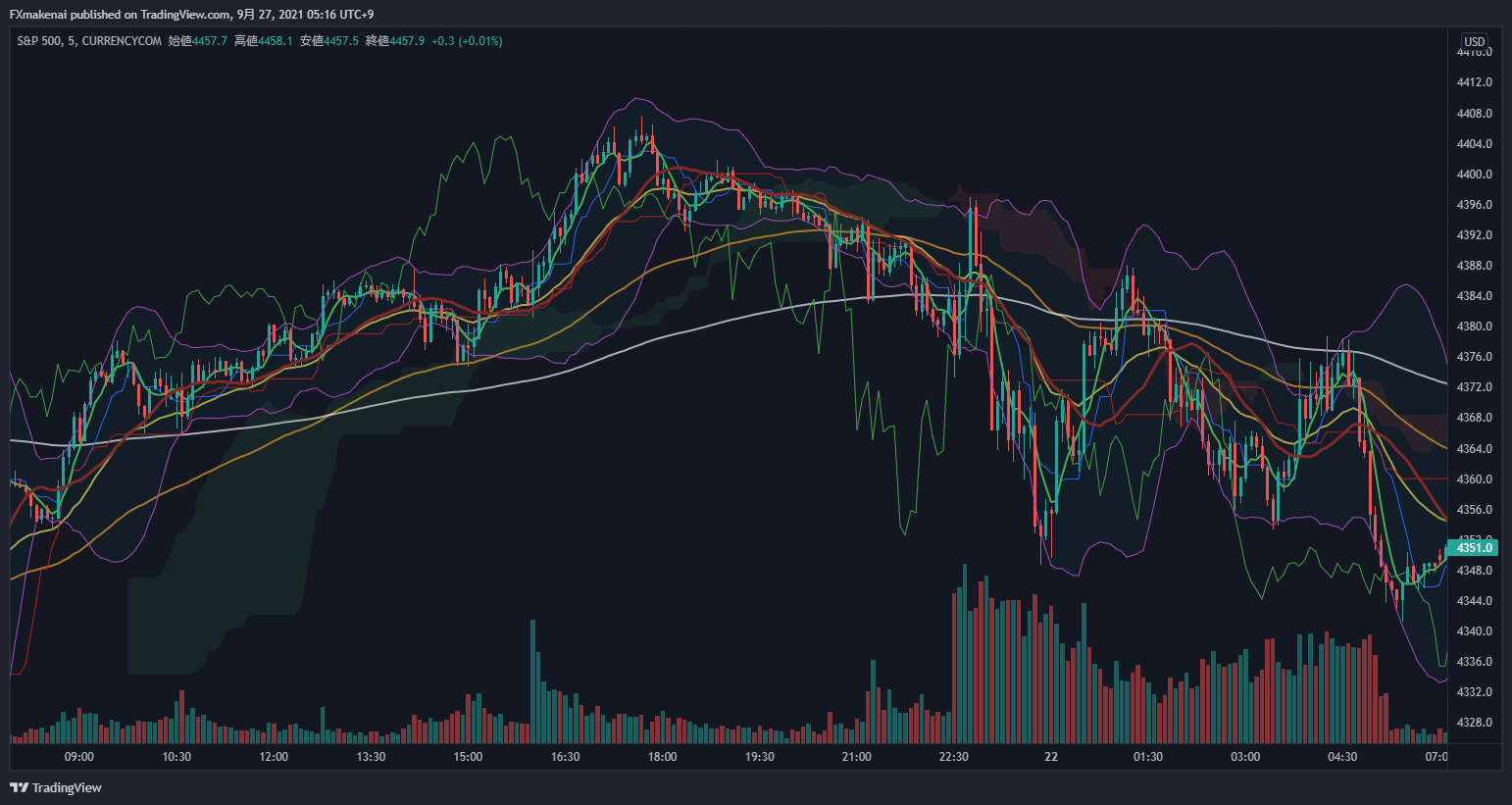Click the 4340.0 price axis label
This screenshot has height=805, width=1512.
click(x=1474, y=631)
